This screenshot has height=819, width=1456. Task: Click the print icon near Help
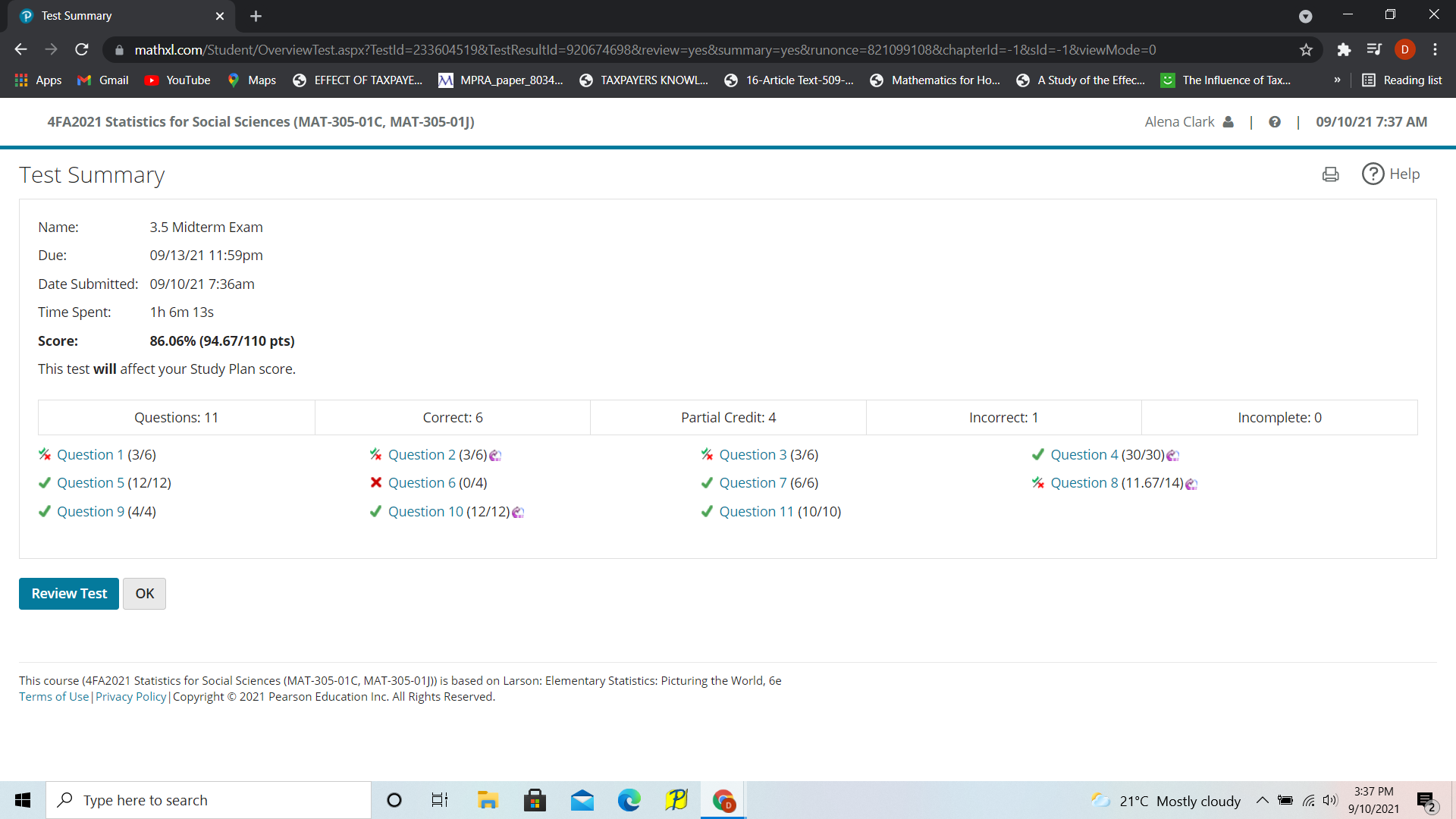tap(1330, 174)
